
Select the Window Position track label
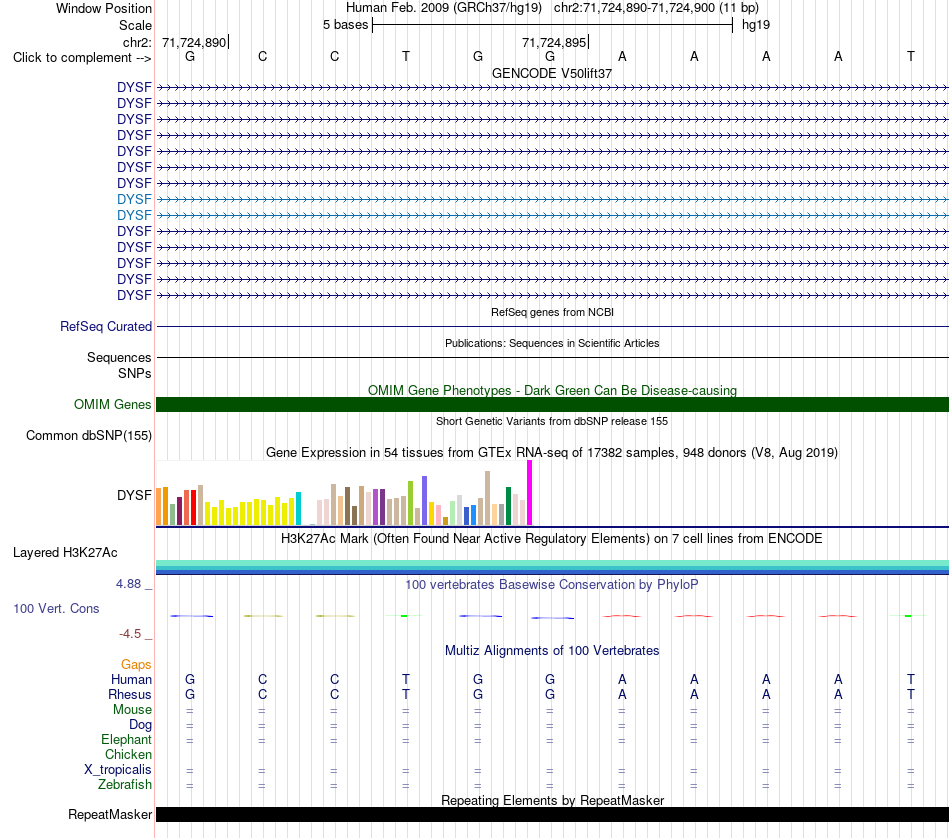click(104, 8)
